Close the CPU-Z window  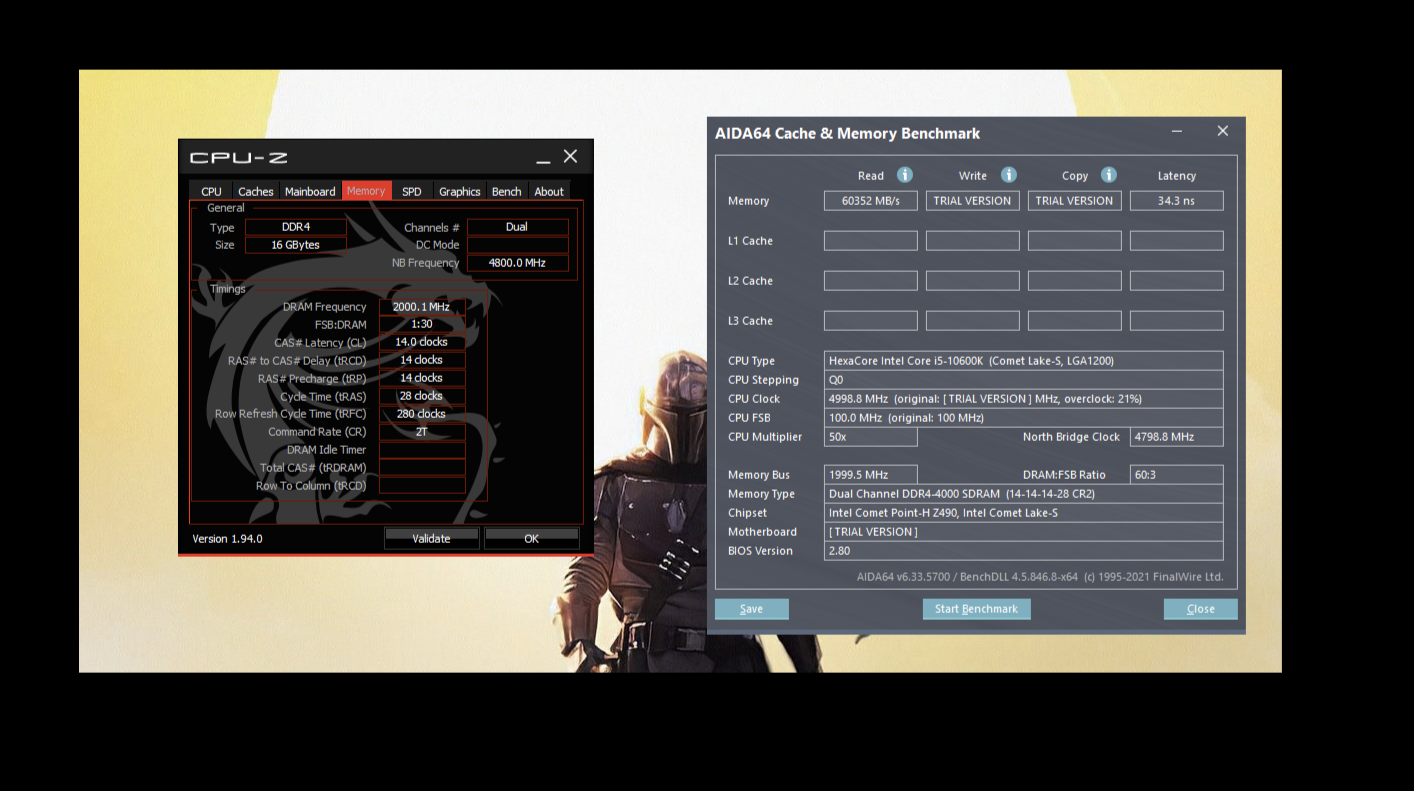[570, 156]
